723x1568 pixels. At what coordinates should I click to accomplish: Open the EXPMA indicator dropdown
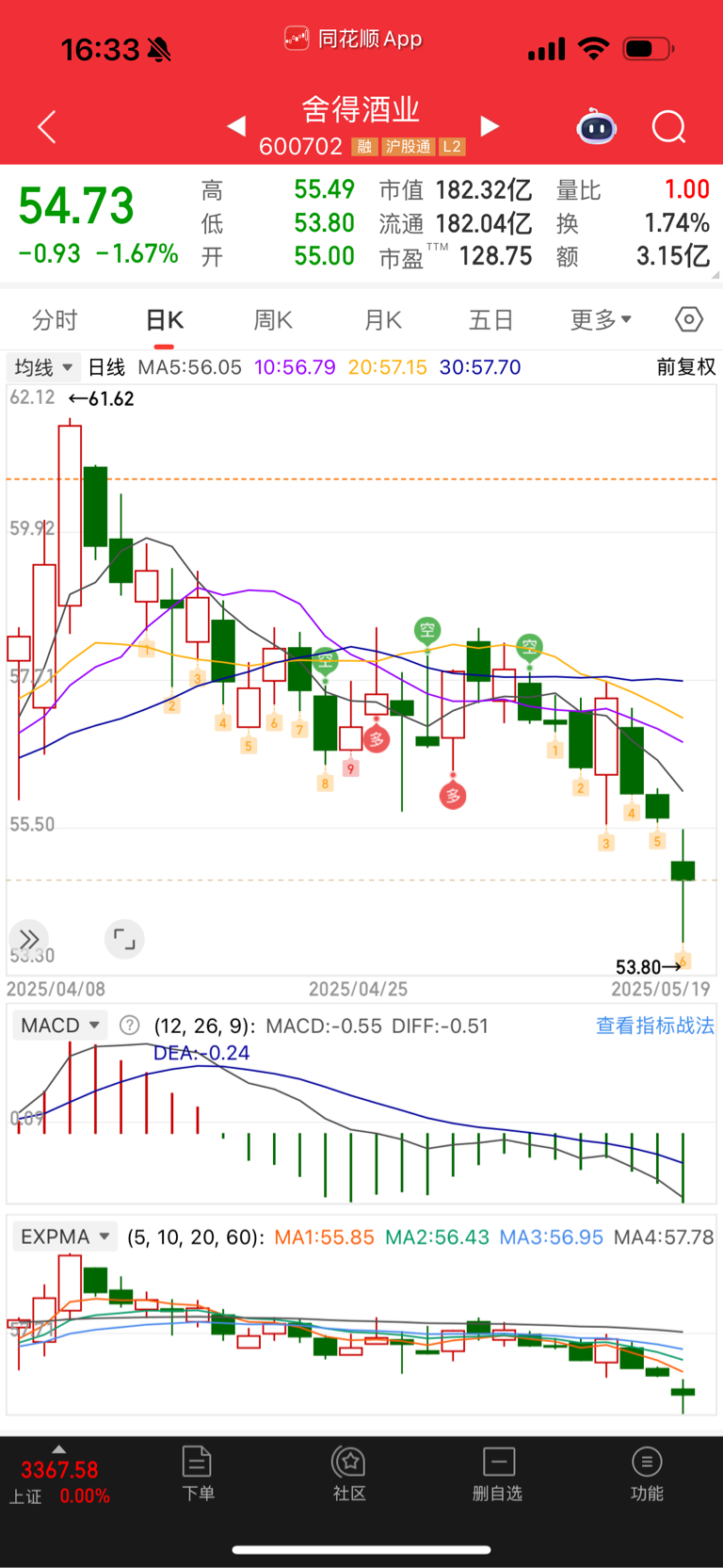click(x=65, y=1237)
